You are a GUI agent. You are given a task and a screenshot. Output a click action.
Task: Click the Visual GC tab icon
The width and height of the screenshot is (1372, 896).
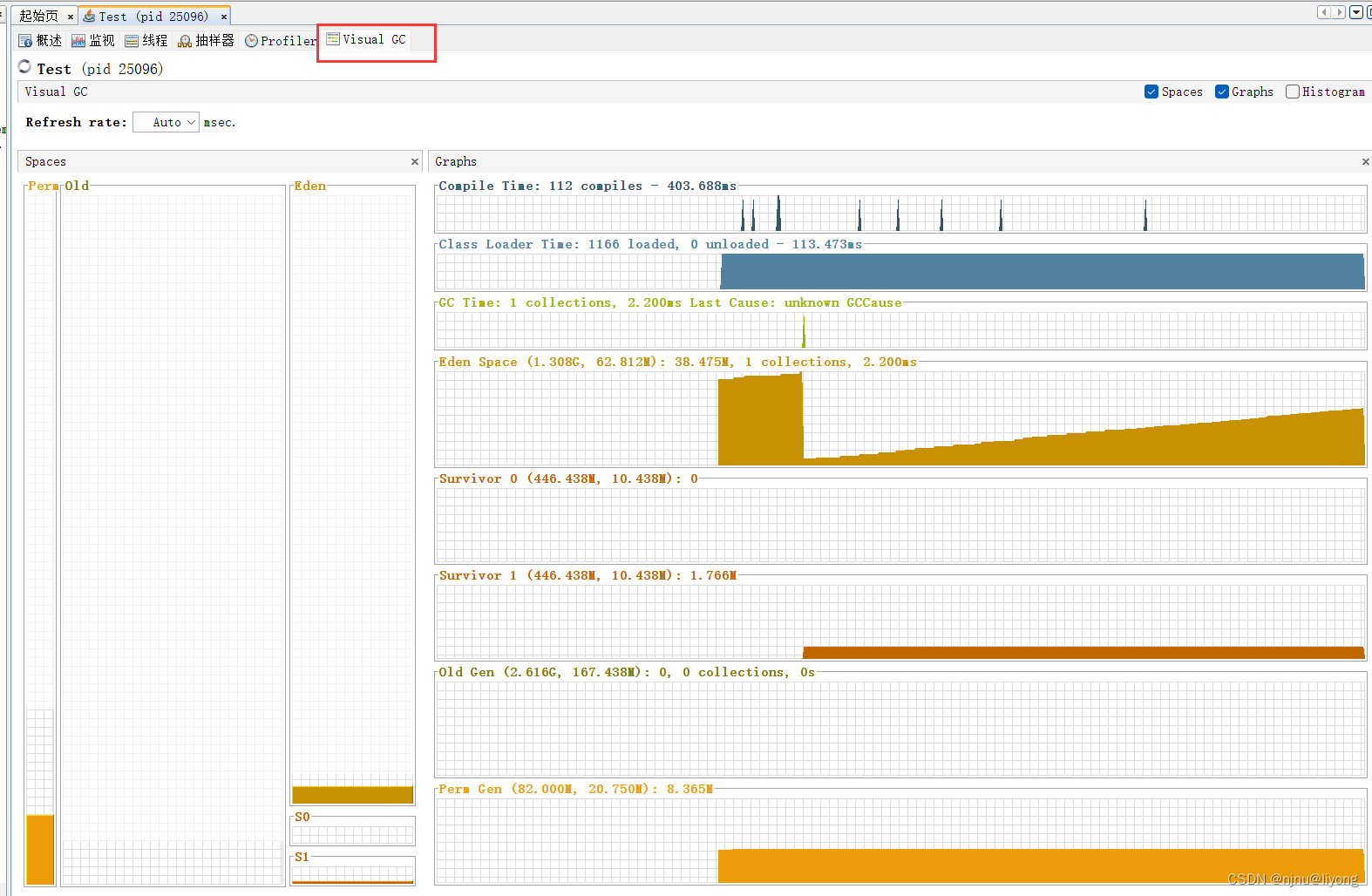tap(333, 39)
